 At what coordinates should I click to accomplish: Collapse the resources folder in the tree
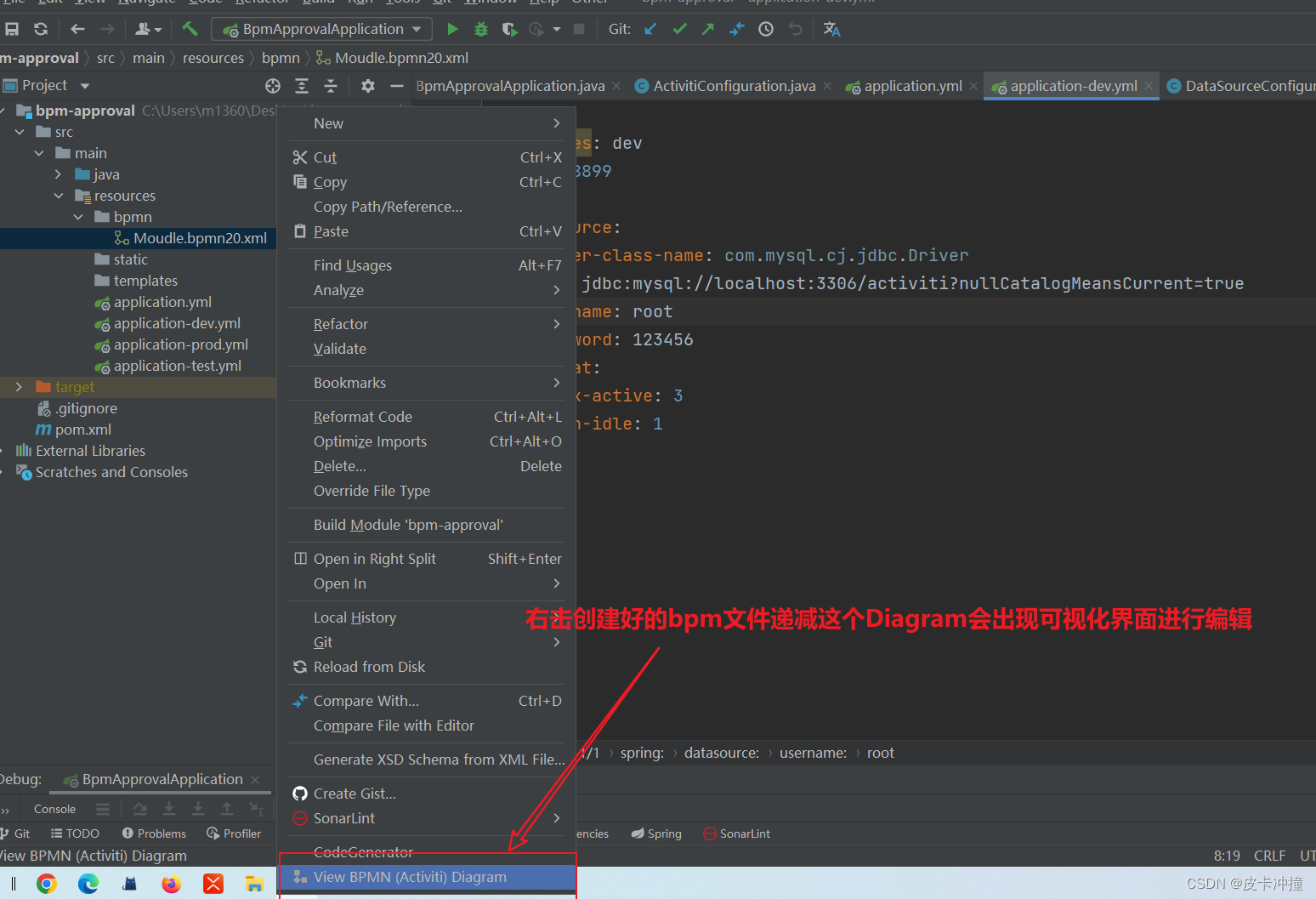59,196
